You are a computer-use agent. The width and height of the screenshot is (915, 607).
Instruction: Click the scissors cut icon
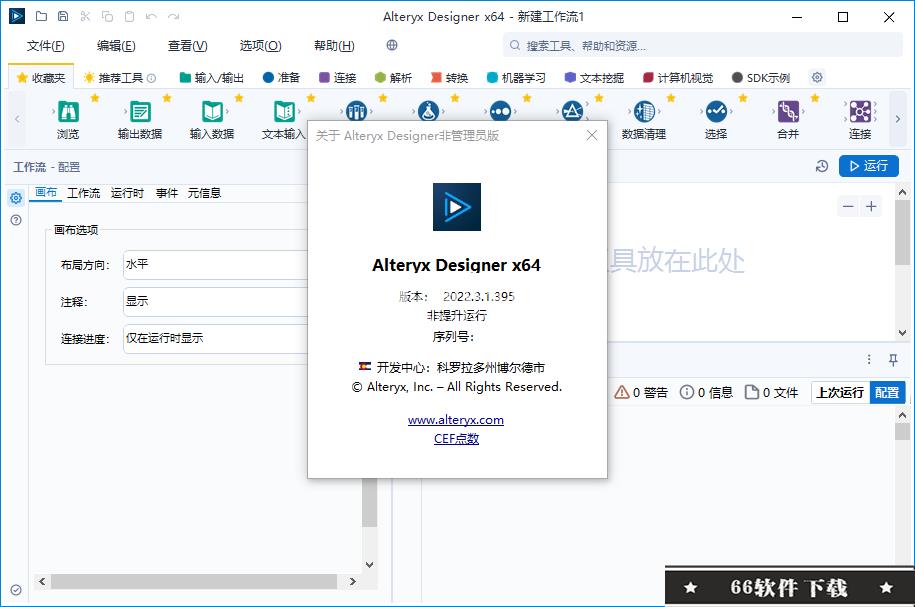click(x=85, y=16)
